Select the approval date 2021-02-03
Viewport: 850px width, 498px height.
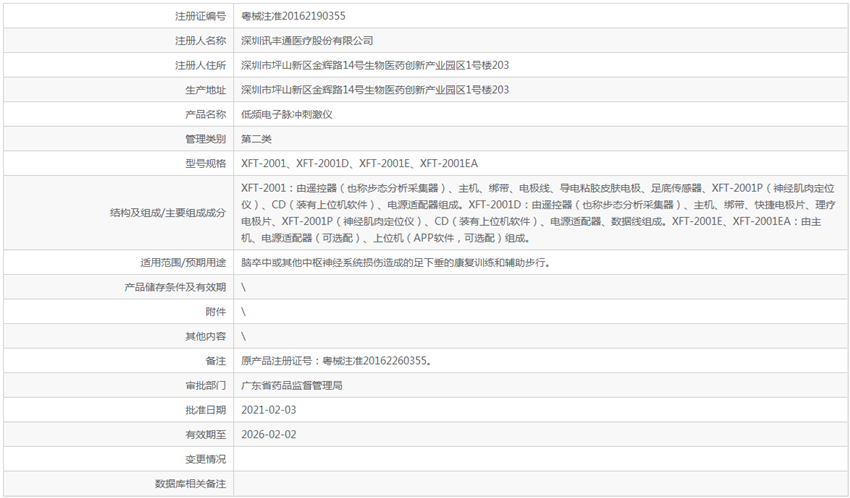tap(269, 410)
